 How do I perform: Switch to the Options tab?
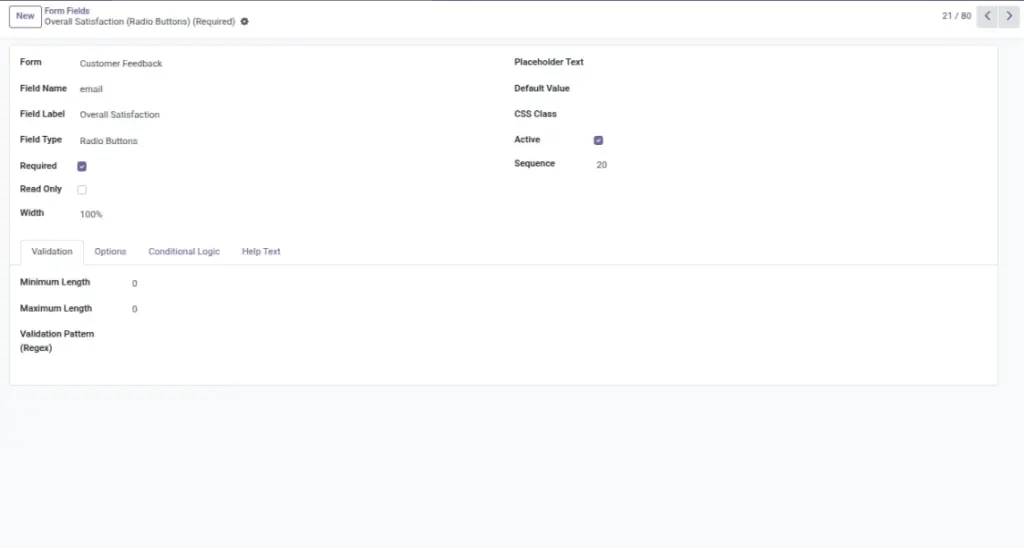click(x=110, y=251)
